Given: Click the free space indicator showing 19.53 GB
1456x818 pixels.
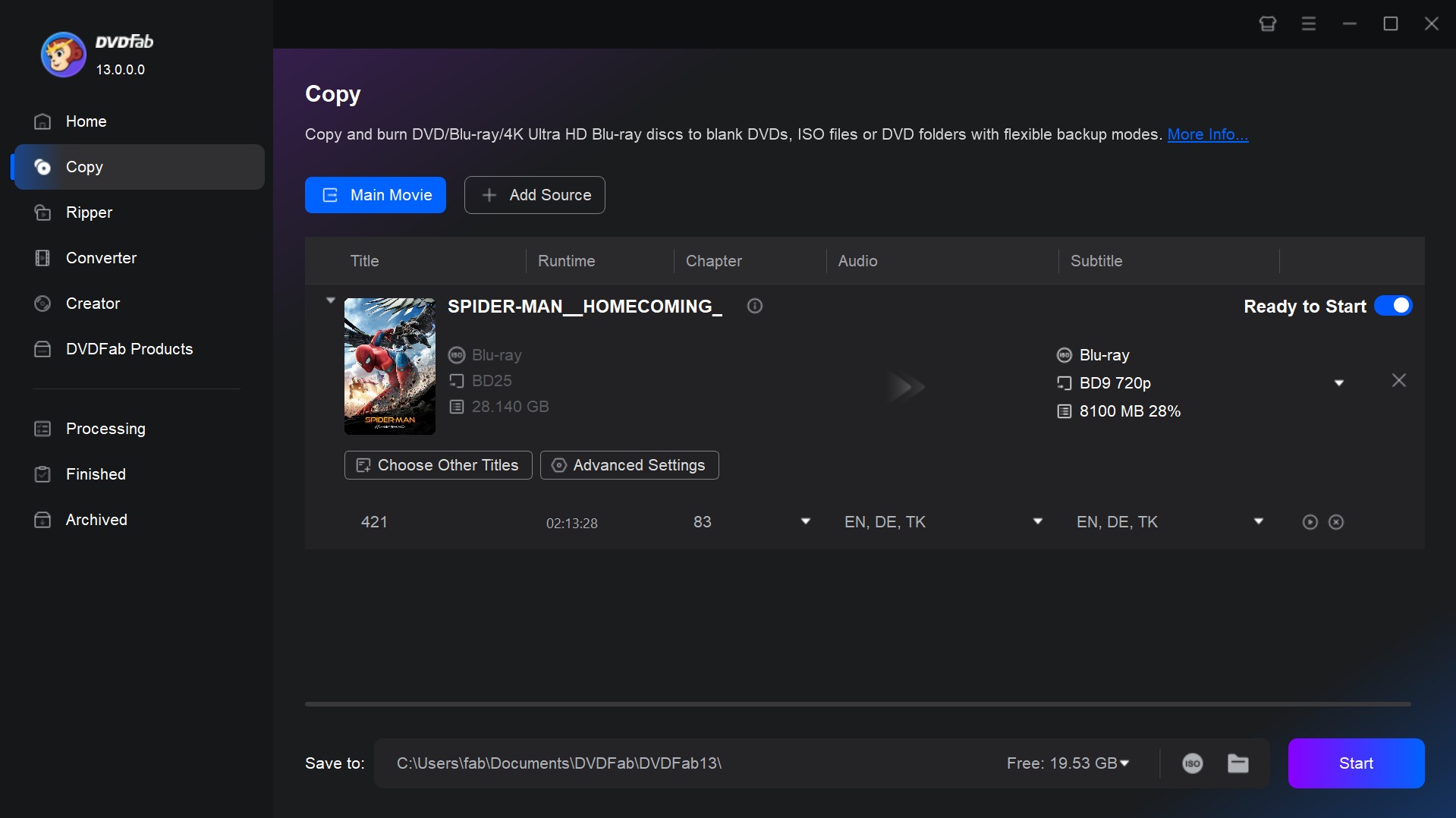Looking at the screenshot, I should [x=1065, y=763].
